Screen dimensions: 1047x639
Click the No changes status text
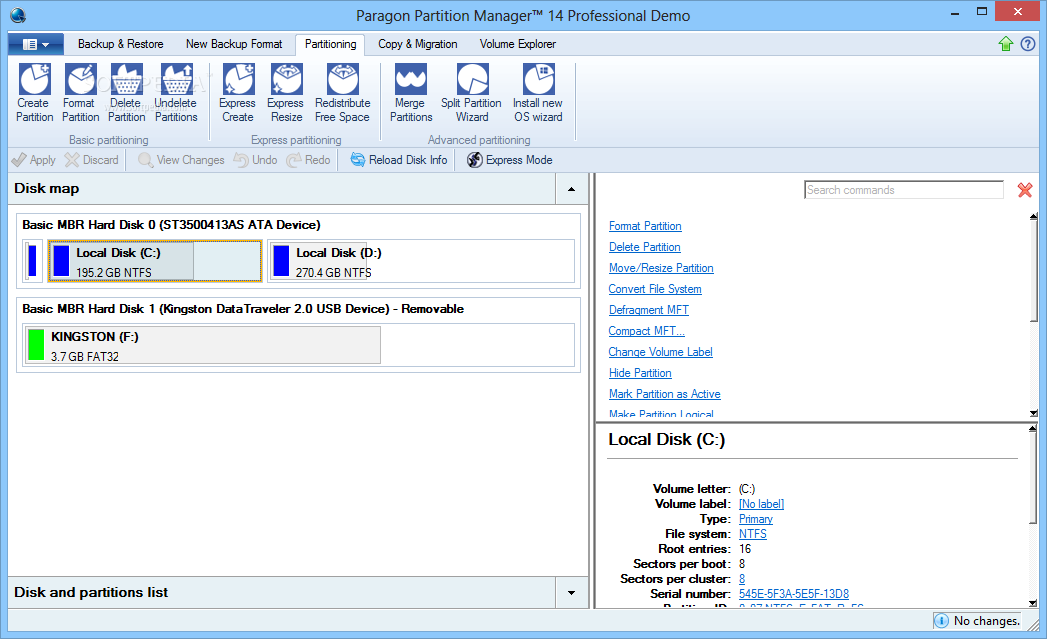(986, 621)
